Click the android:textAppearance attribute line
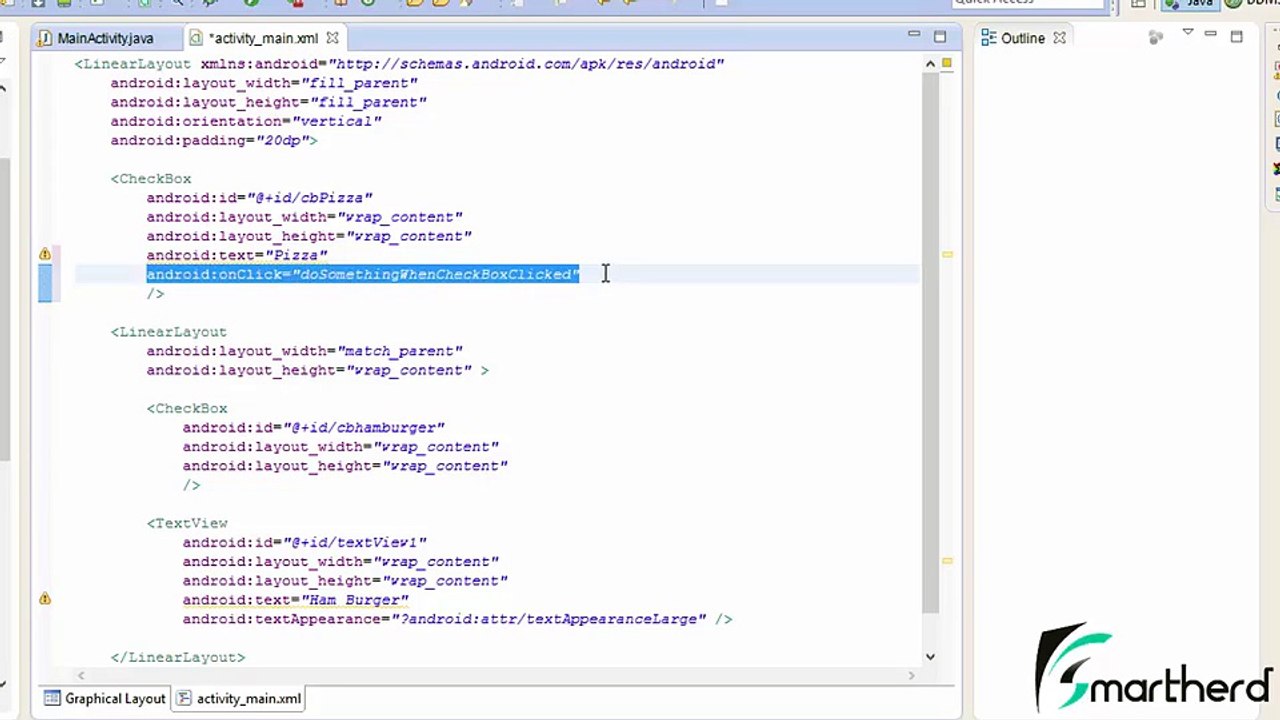The height and width of the screenshot is (720, 1280). (x=457, y=619)
